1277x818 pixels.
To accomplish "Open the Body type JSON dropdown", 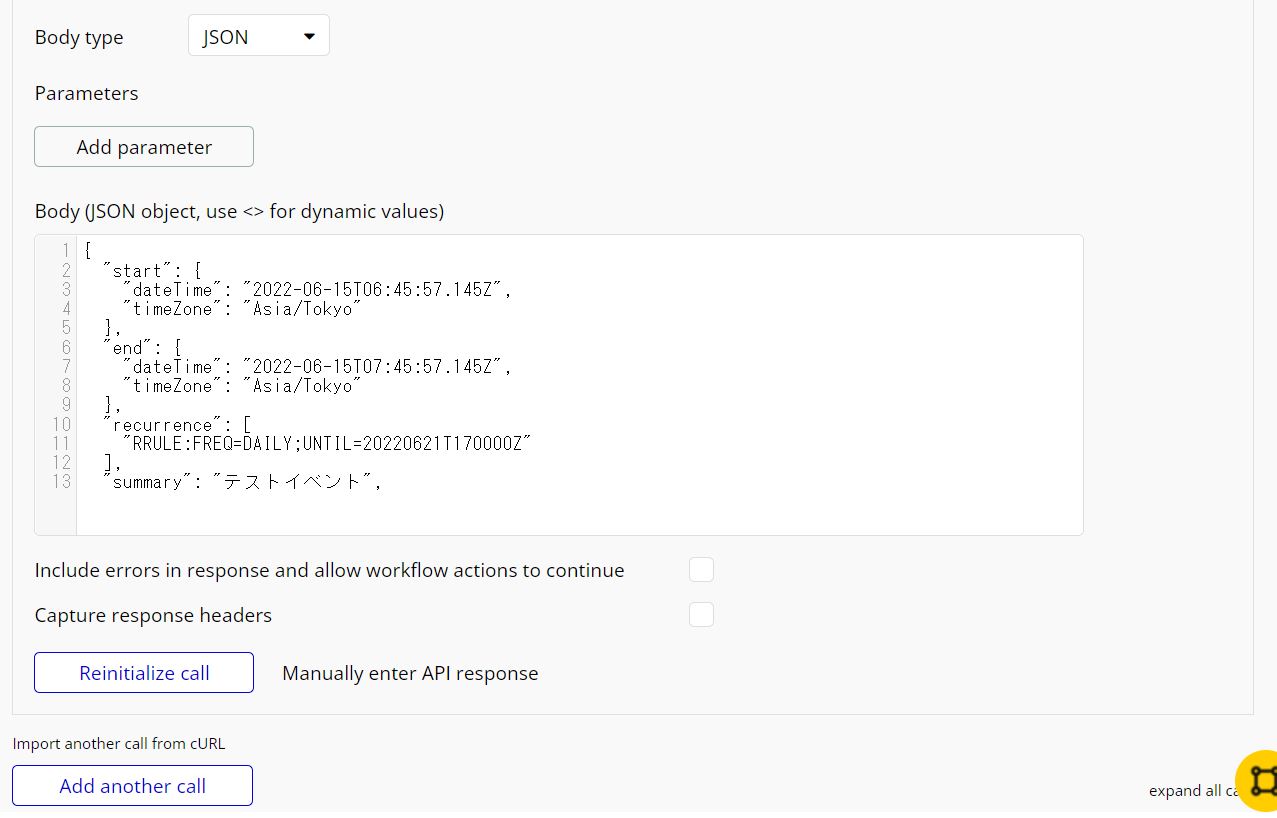I will click(258, 37).
